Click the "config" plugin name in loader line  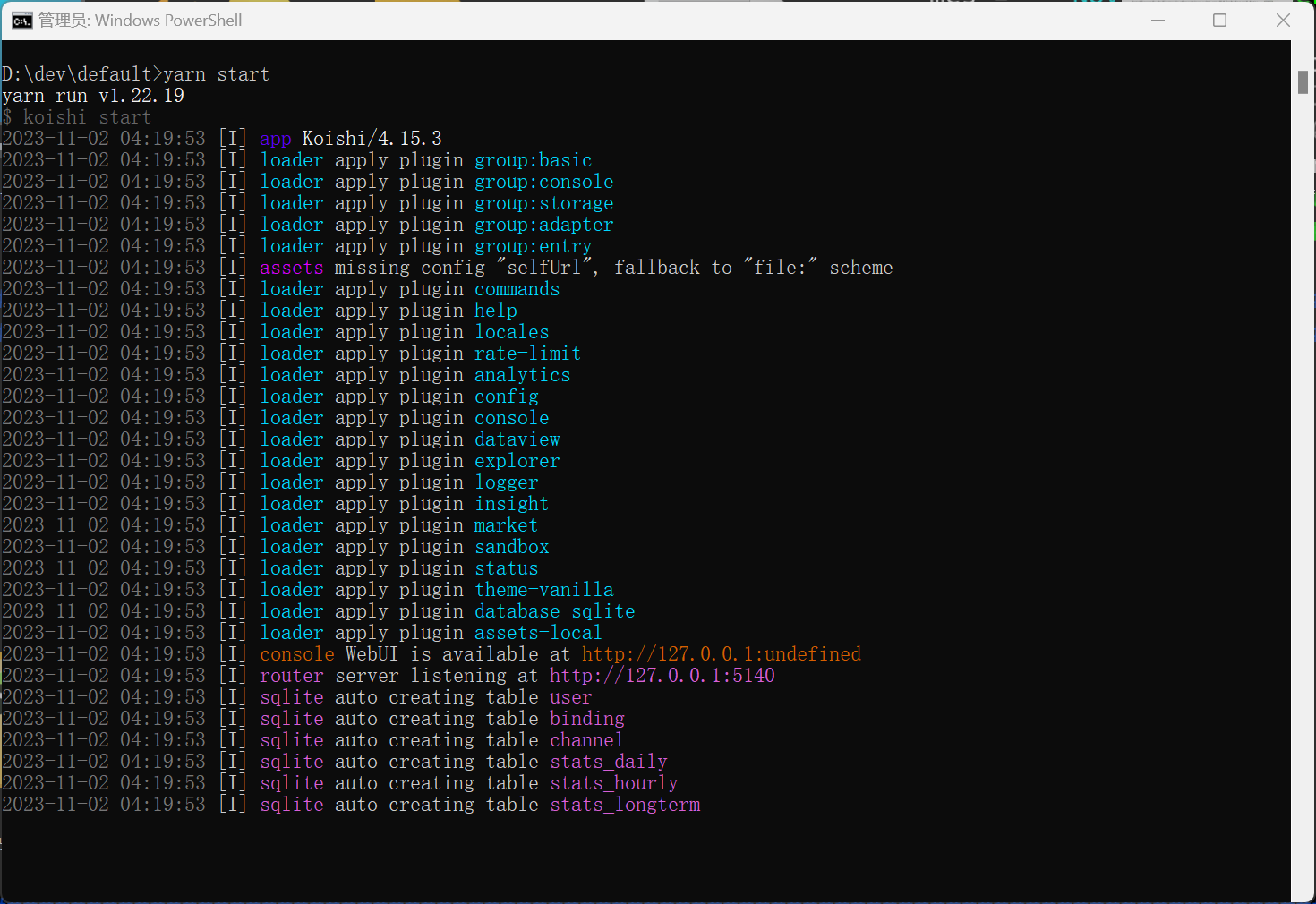click(x=507, y=397)
